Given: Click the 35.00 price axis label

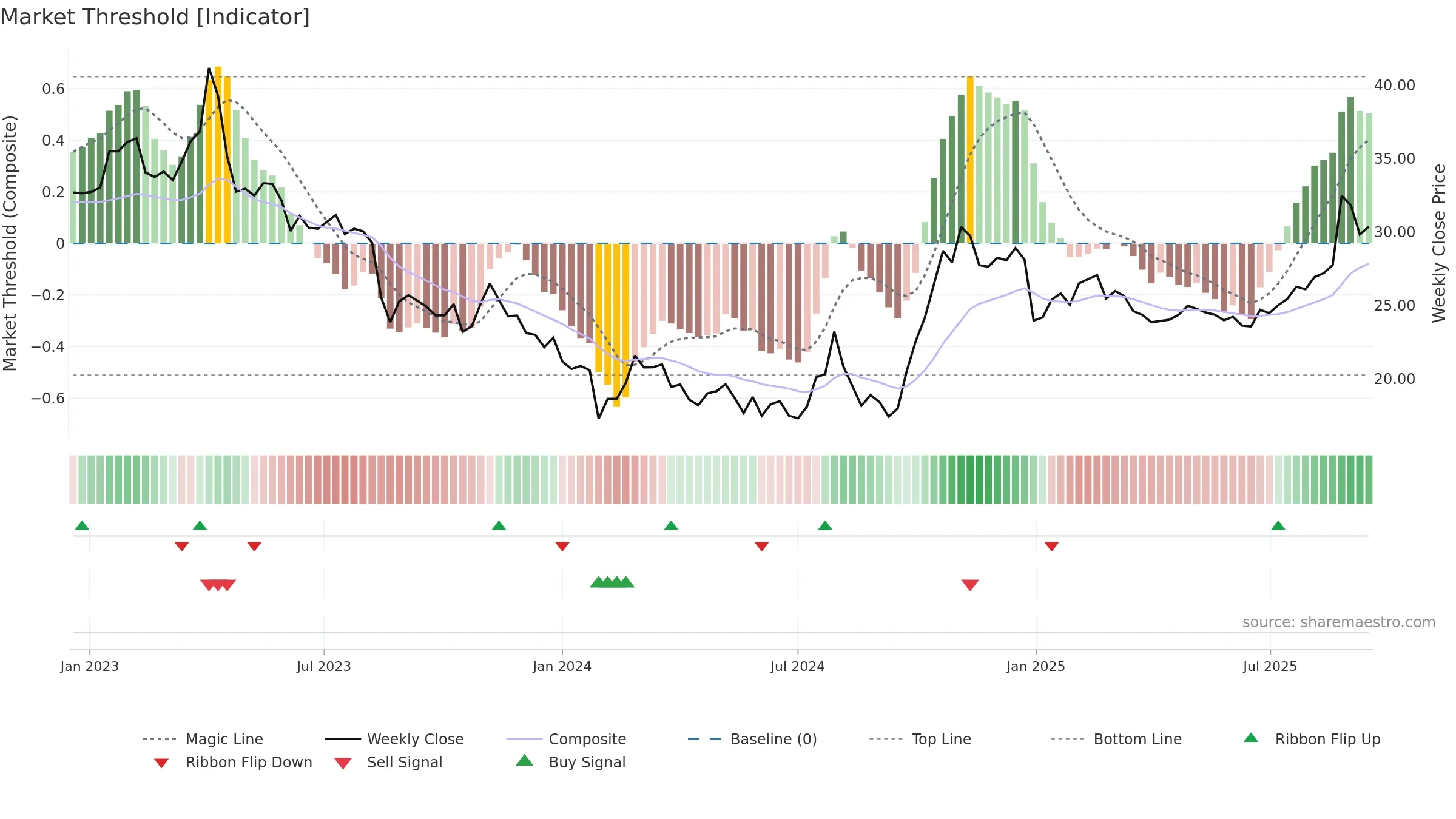Looking at the screenshot, I should tap(1395, 159).
